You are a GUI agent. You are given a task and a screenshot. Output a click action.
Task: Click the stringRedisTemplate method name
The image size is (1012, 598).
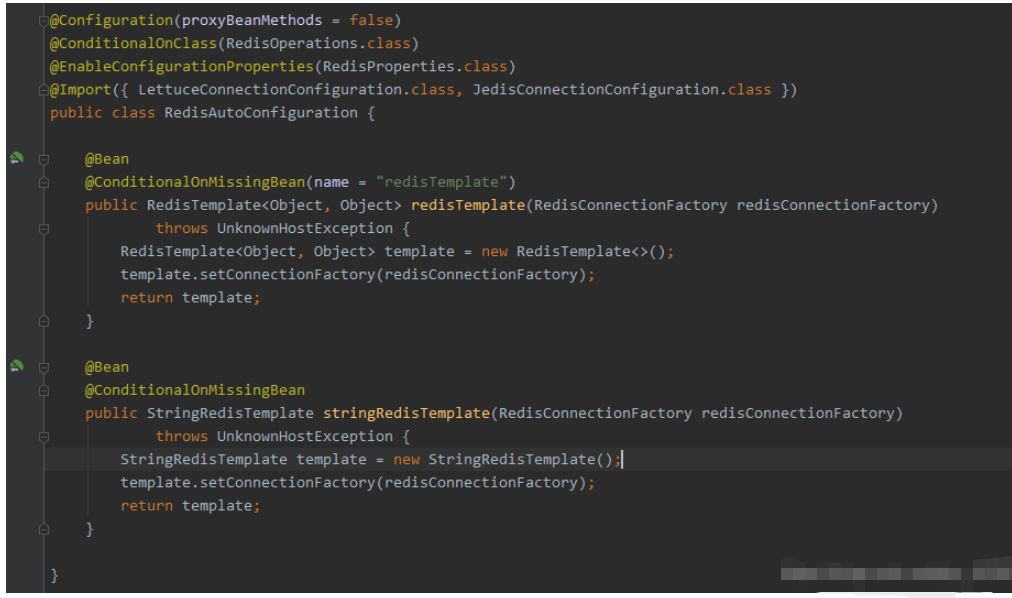(x=407, y=414)
